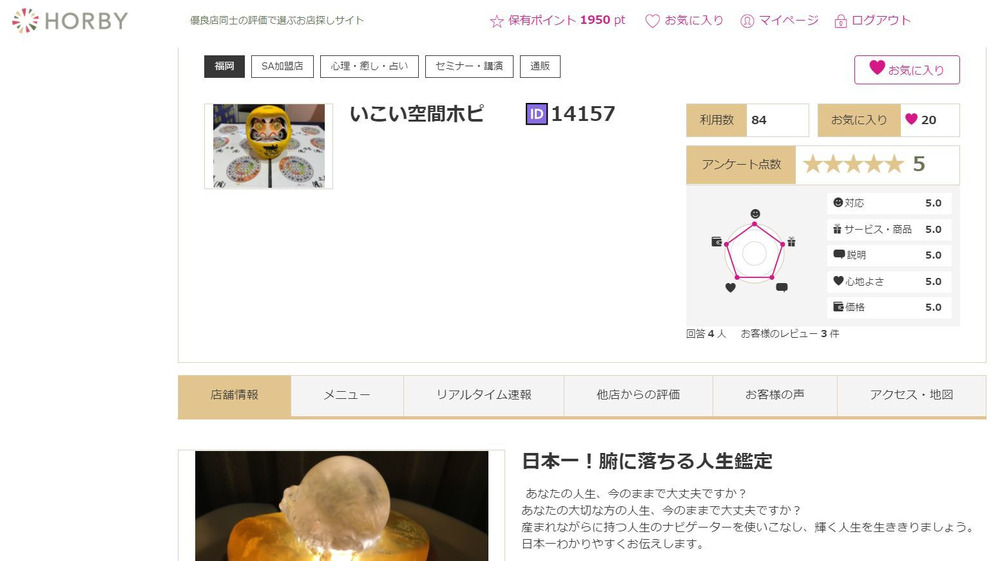The height and width of the screenshot is (561, 1000).
Task: Click the pink heart next to 20
Action: point(911,120)
